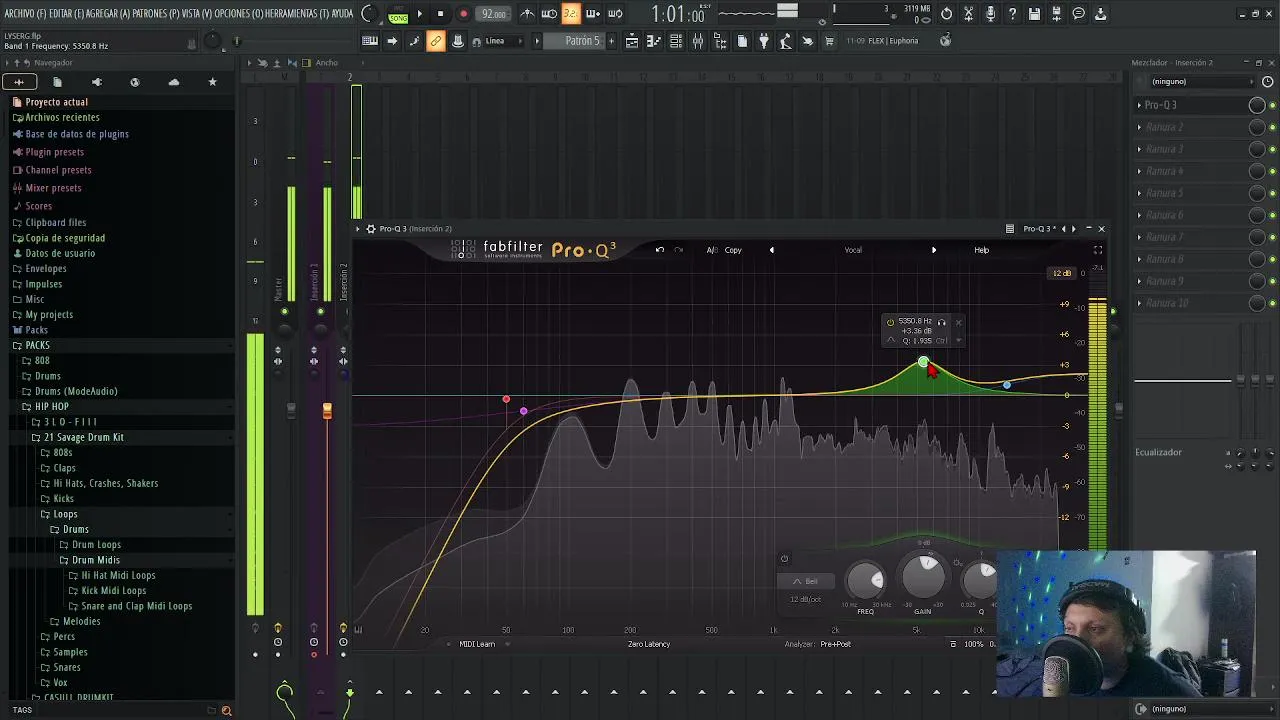The width and height of the screenshot is (1280, 720).
Task: Click the stamp tool icon
Action: [458, 41]
